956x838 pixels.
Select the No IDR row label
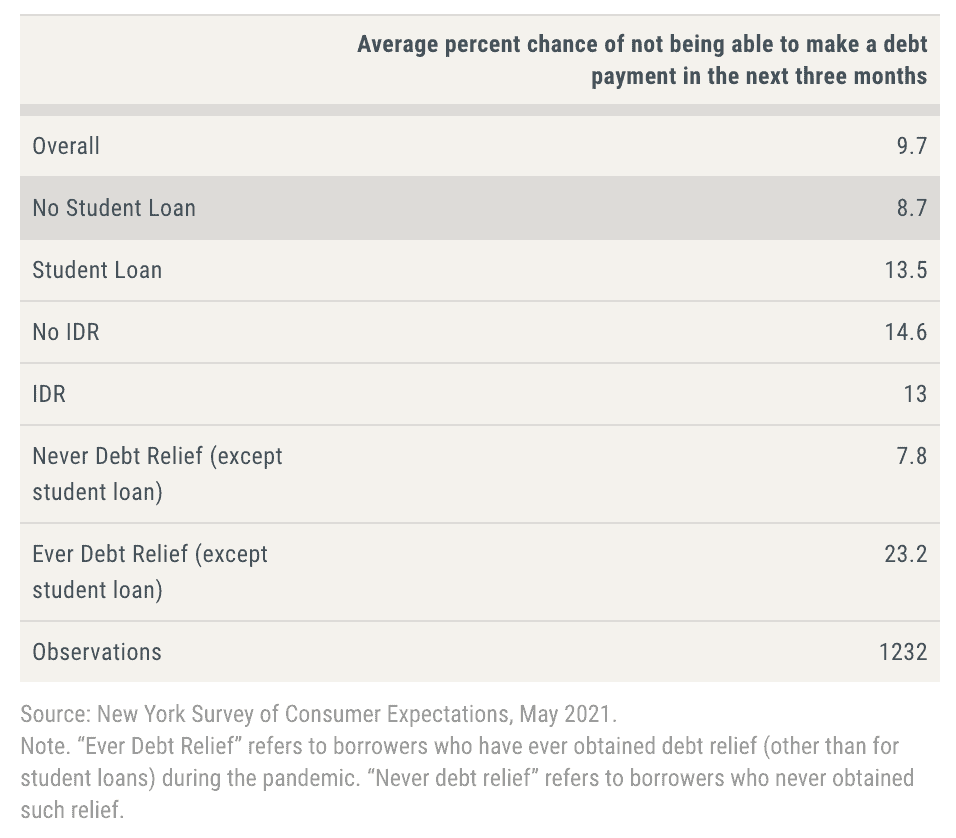click(66, 332)
